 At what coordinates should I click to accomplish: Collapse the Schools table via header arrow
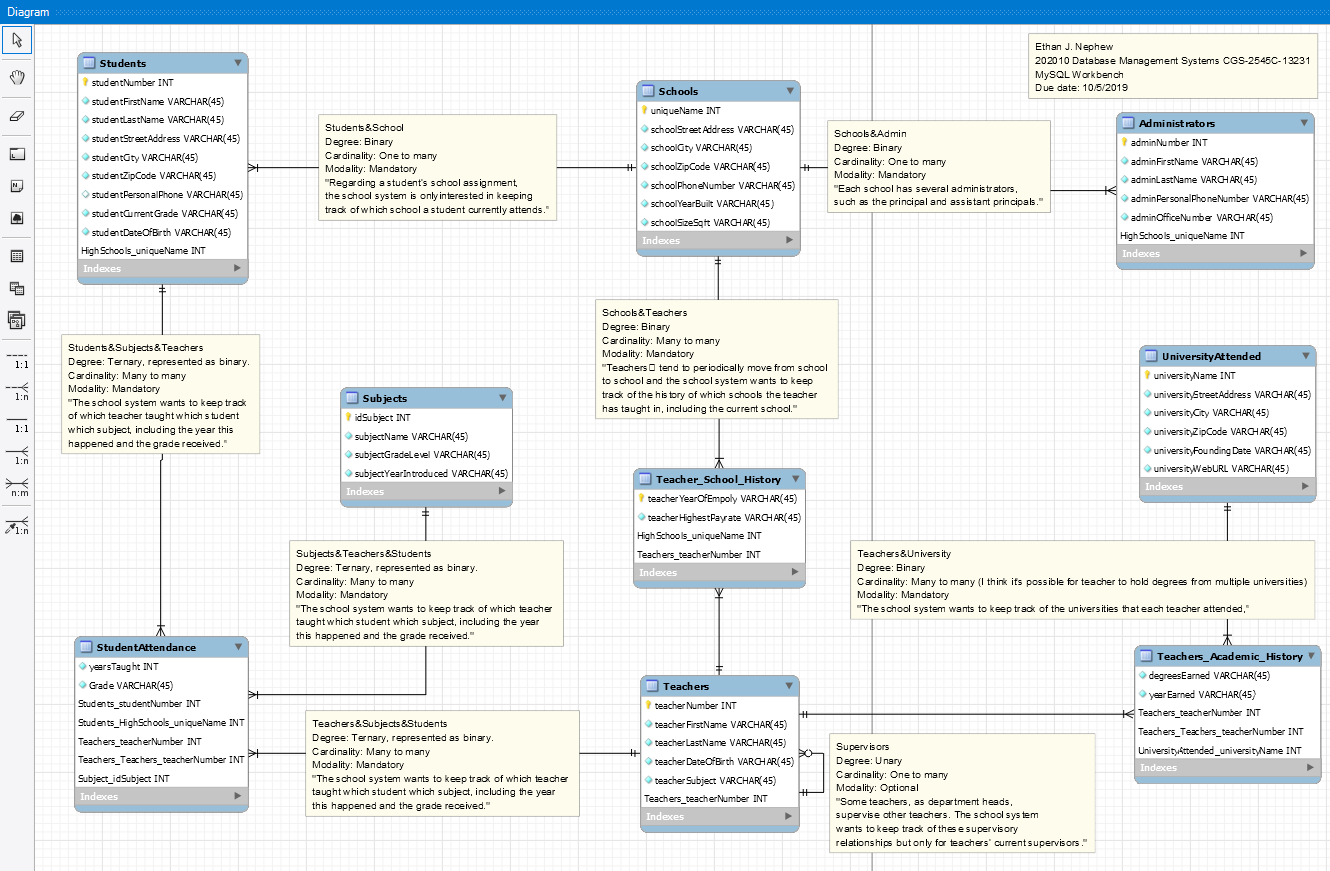pos(790,91)
